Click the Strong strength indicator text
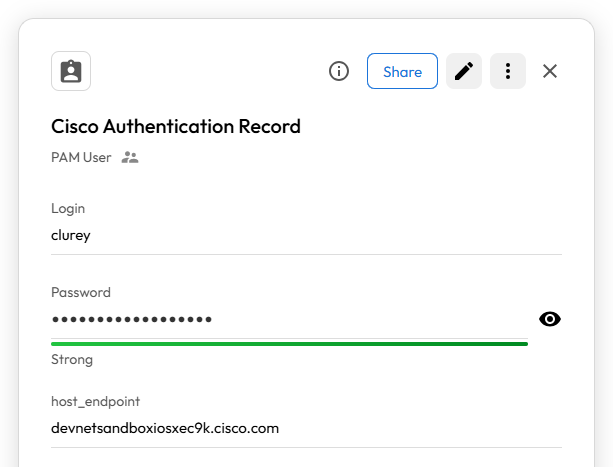The height and width of the screenshot is (467, 613). pos(72,359)
